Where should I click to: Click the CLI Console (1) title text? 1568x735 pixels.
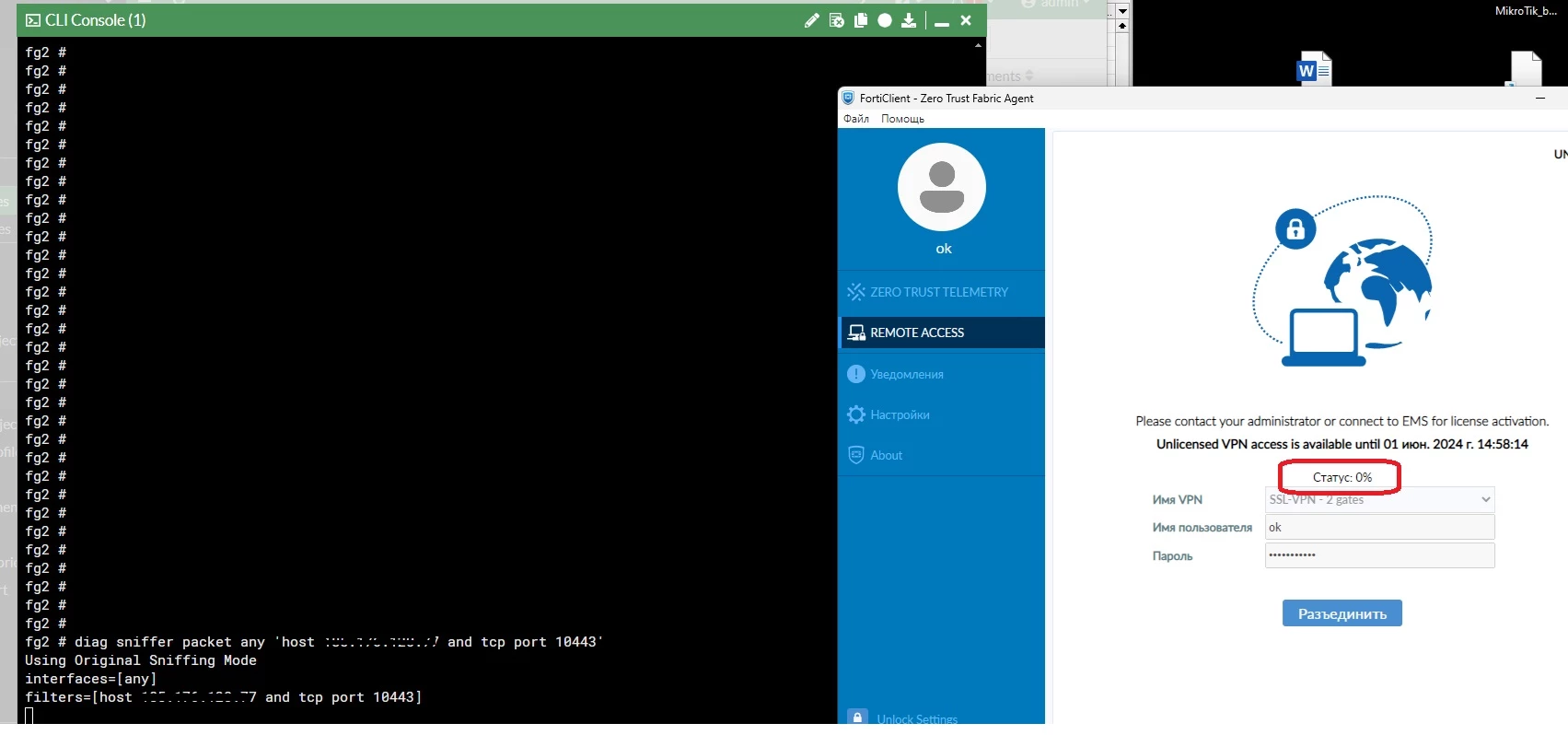96,20
